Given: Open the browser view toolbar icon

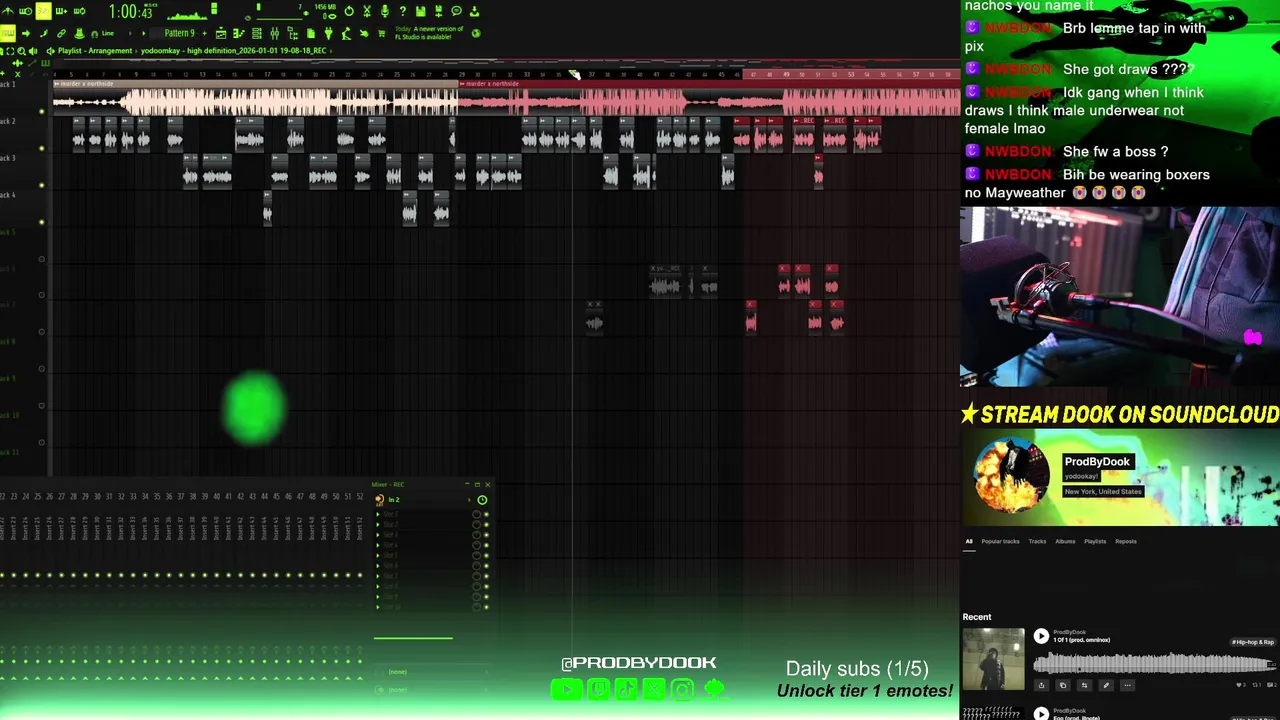Looking at the screenshot, I should pos(292,33).
